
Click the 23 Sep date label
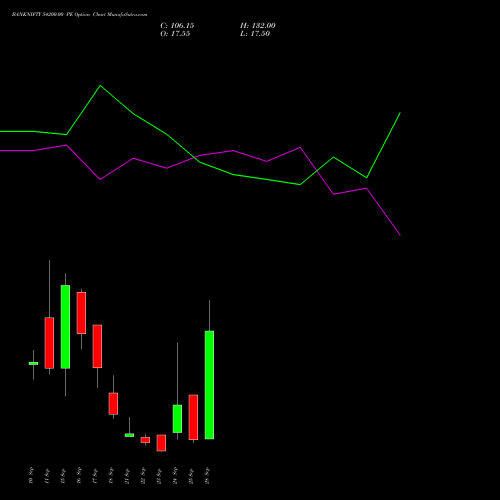point(159,476)
